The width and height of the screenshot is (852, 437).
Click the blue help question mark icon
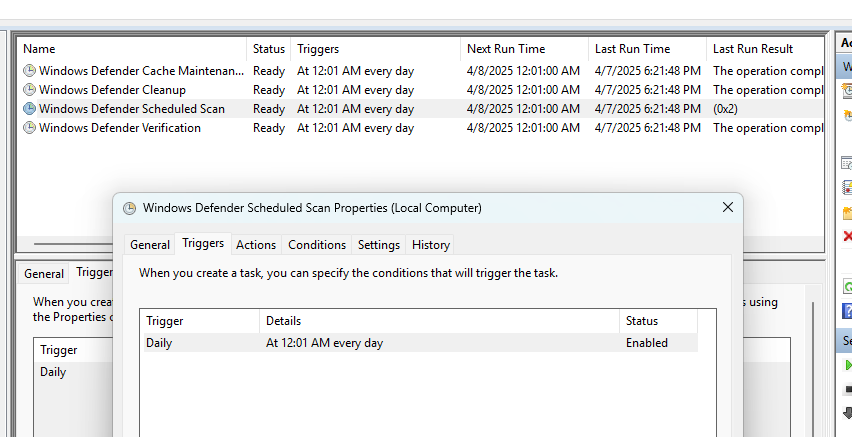847,310
